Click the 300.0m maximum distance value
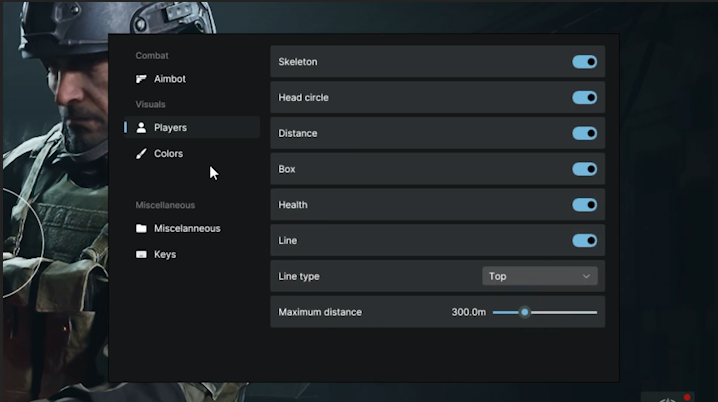 468,312
